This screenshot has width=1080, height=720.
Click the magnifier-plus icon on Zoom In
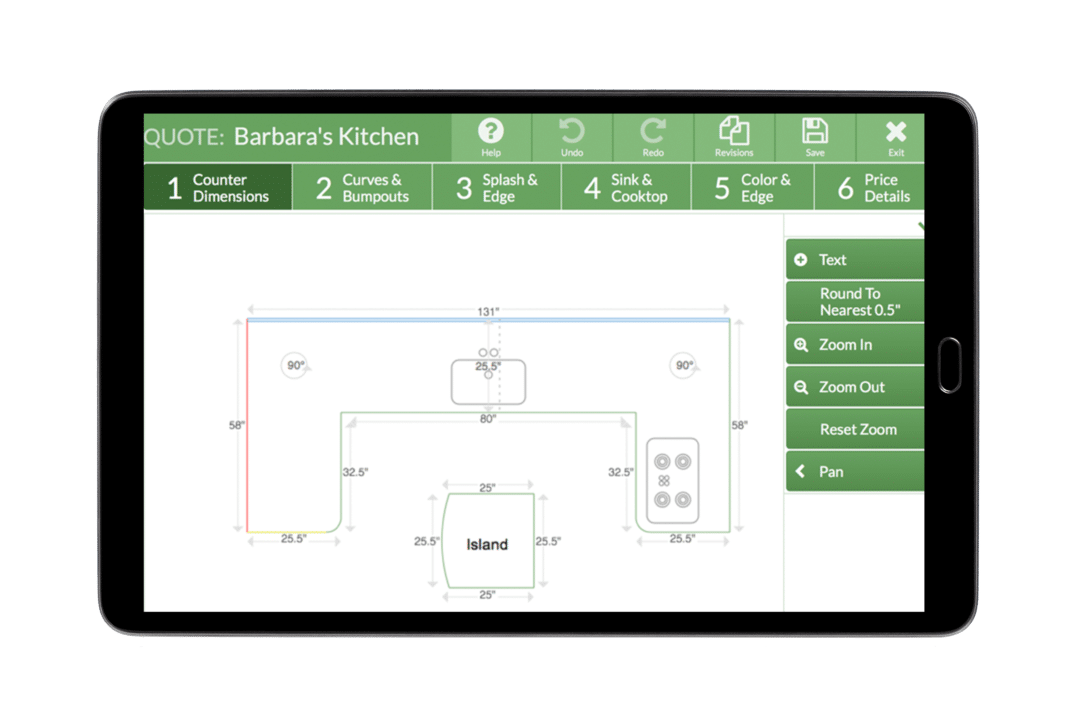point(801,344)
